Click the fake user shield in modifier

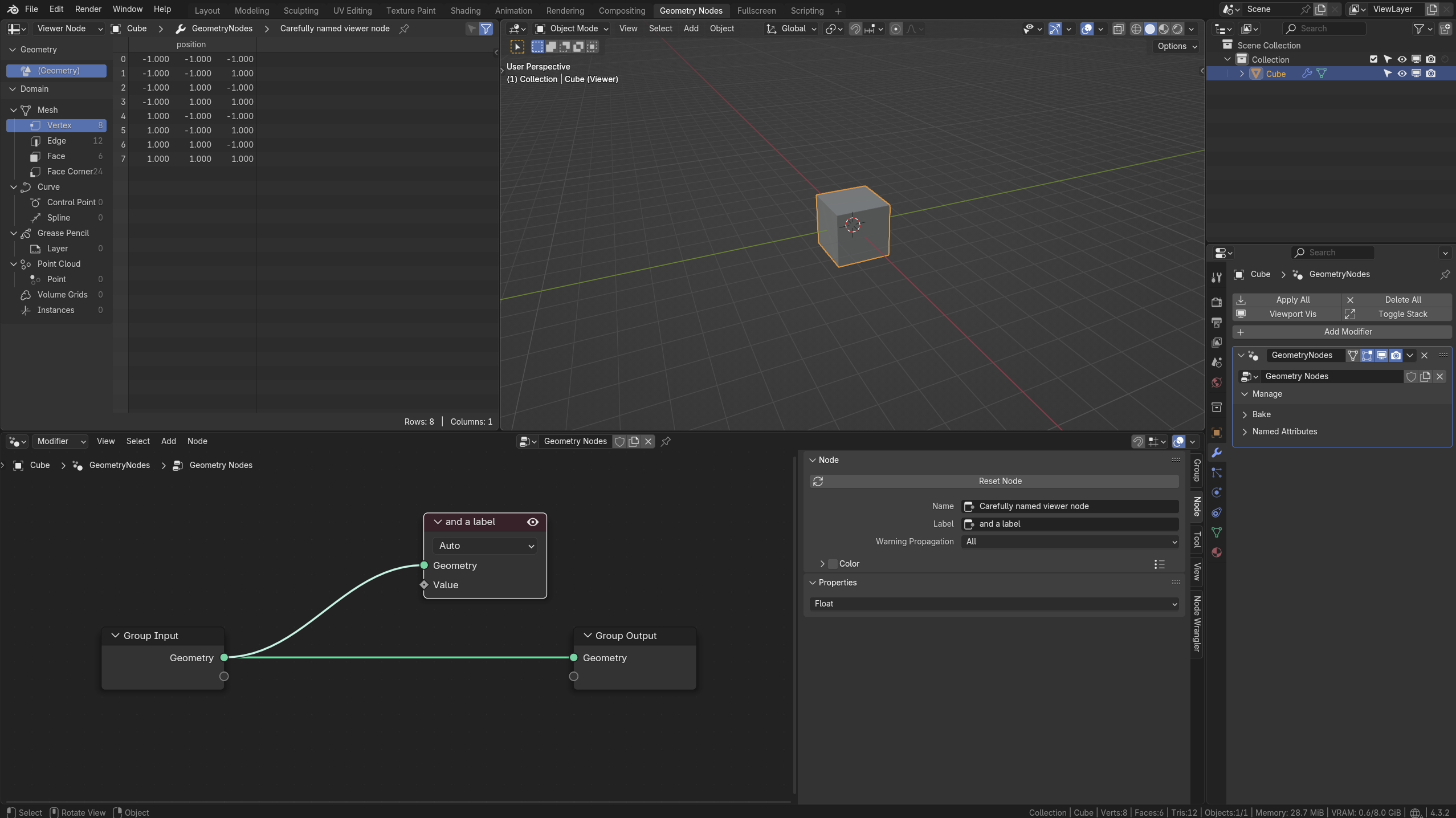tap(1411, 376)
